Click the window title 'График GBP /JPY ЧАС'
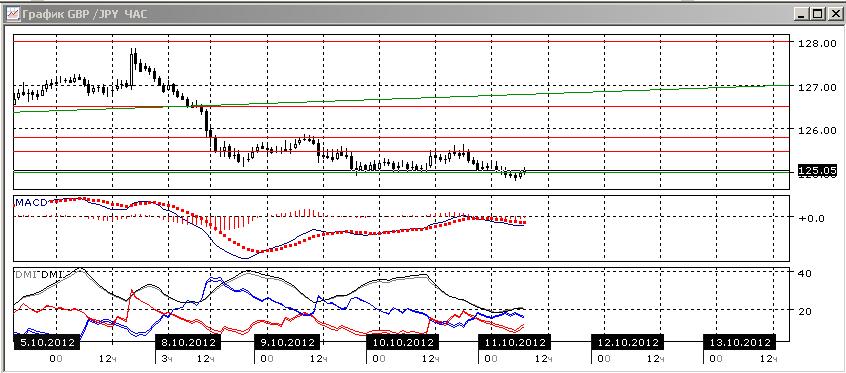 (x=85, y=14)
